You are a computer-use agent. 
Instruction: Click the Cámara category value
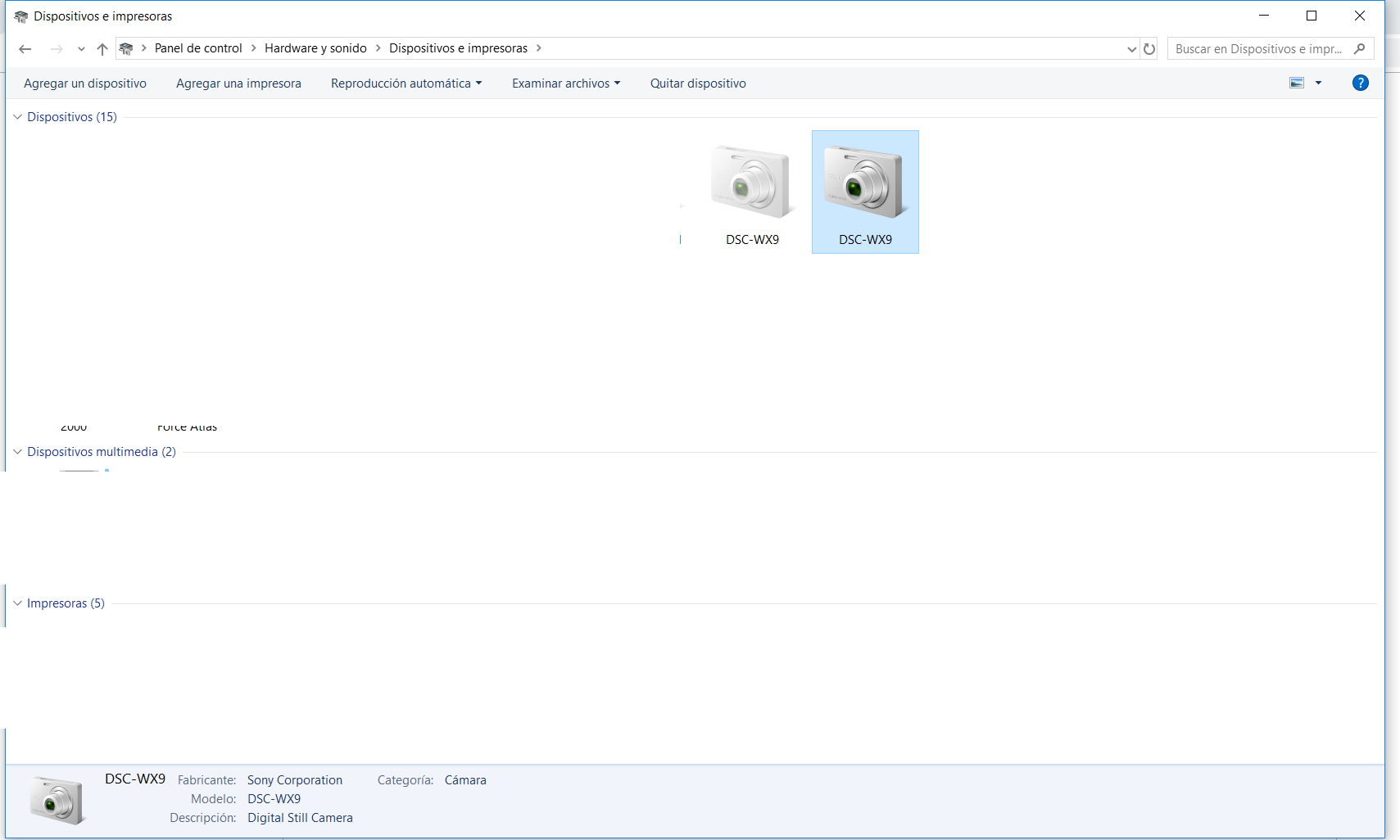pos(465,780)
